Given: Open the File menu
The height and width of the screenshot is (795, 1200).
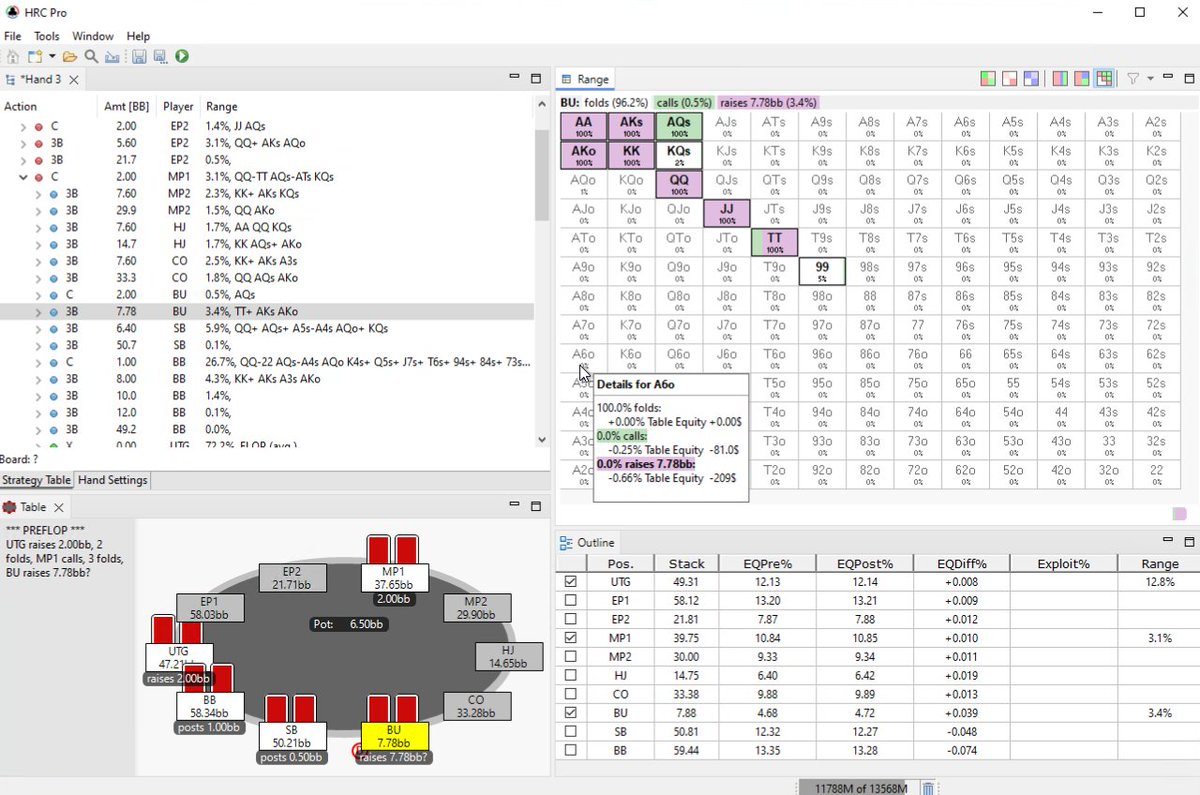Looking at the screenshot, I should pos(12,36).
